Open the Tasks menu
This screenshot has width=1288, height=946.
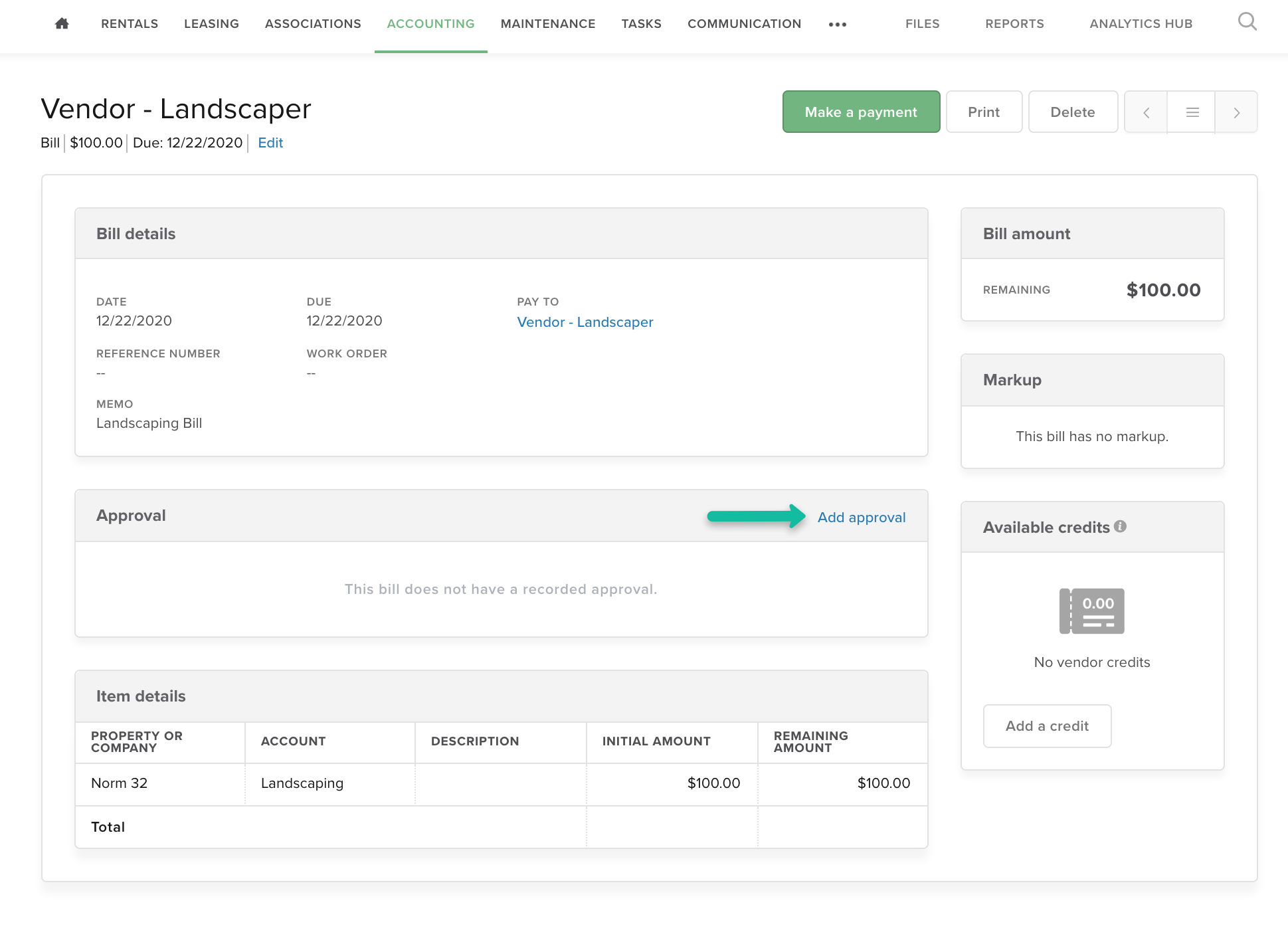641,24
